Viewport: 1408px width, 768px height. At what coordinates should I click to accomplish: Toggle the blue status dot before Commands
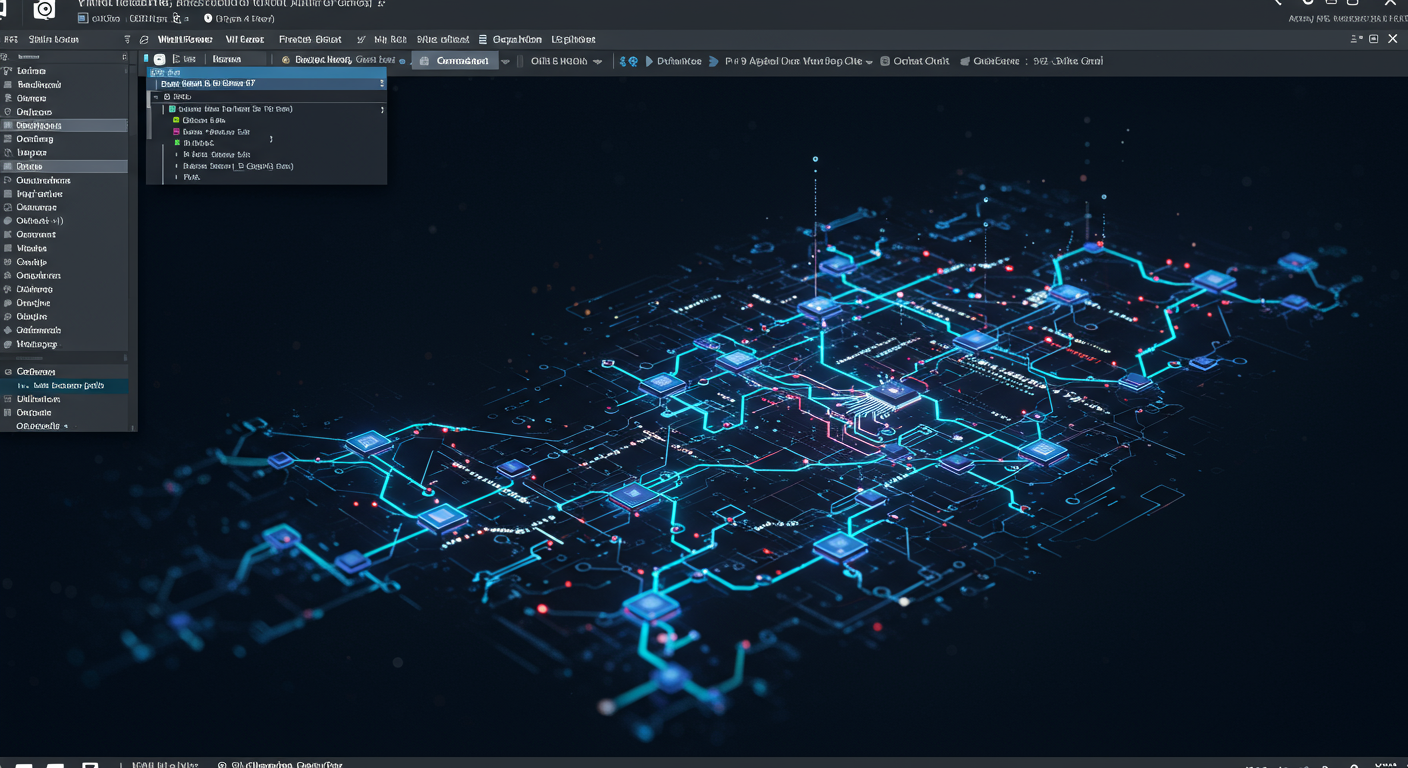(400, 60)
